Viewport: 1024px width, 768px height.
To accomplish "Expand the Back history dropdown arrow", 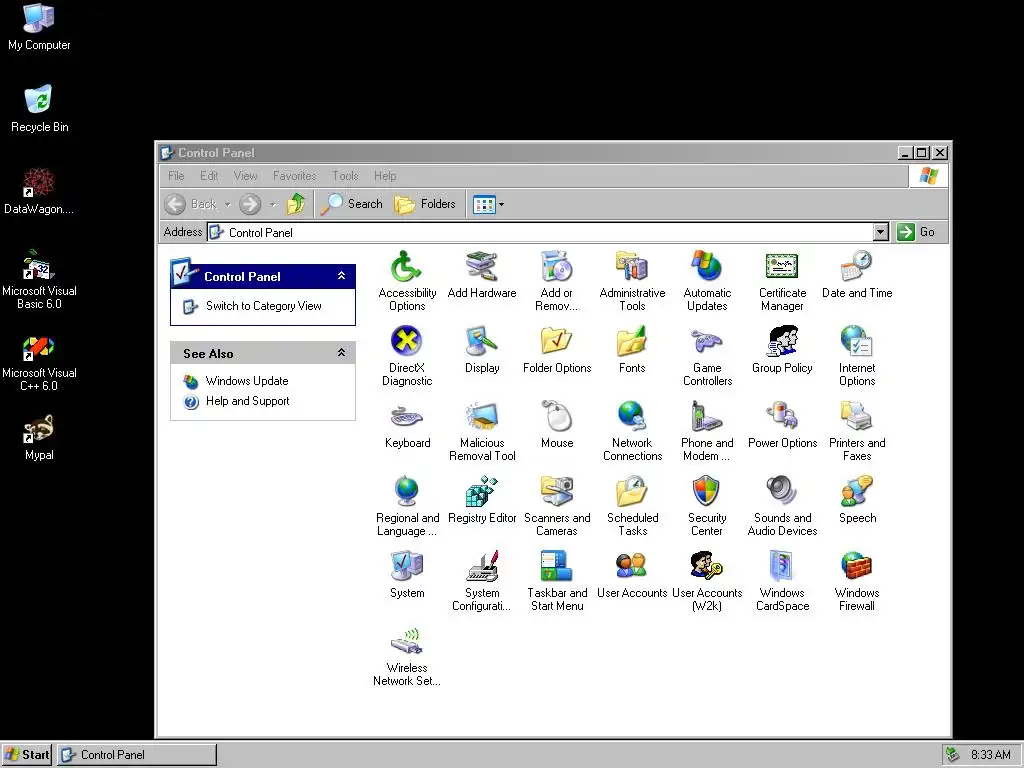I will pos(227,204).
